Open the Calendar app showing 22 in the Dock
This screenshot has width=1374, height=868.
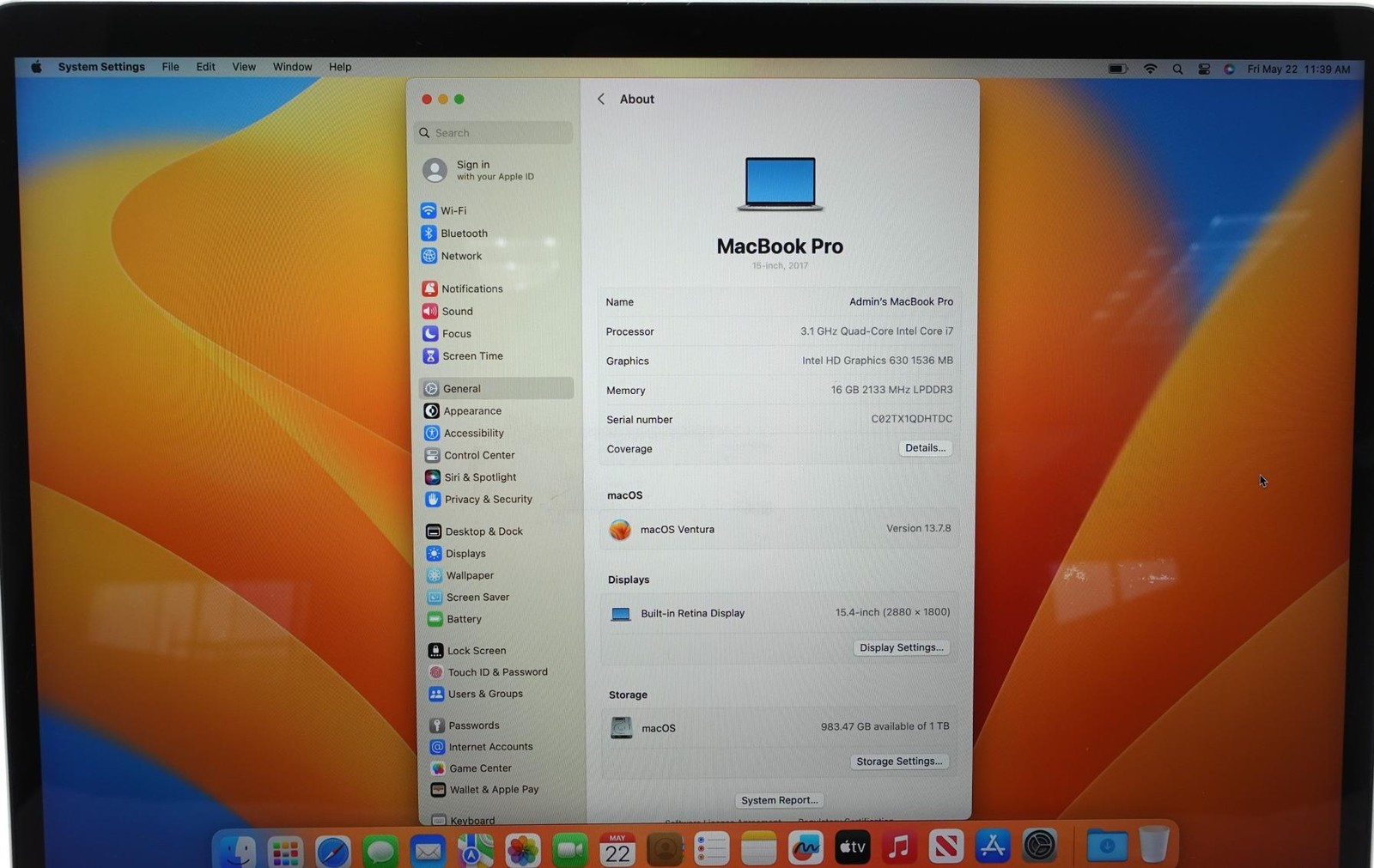tap(617, 850)
